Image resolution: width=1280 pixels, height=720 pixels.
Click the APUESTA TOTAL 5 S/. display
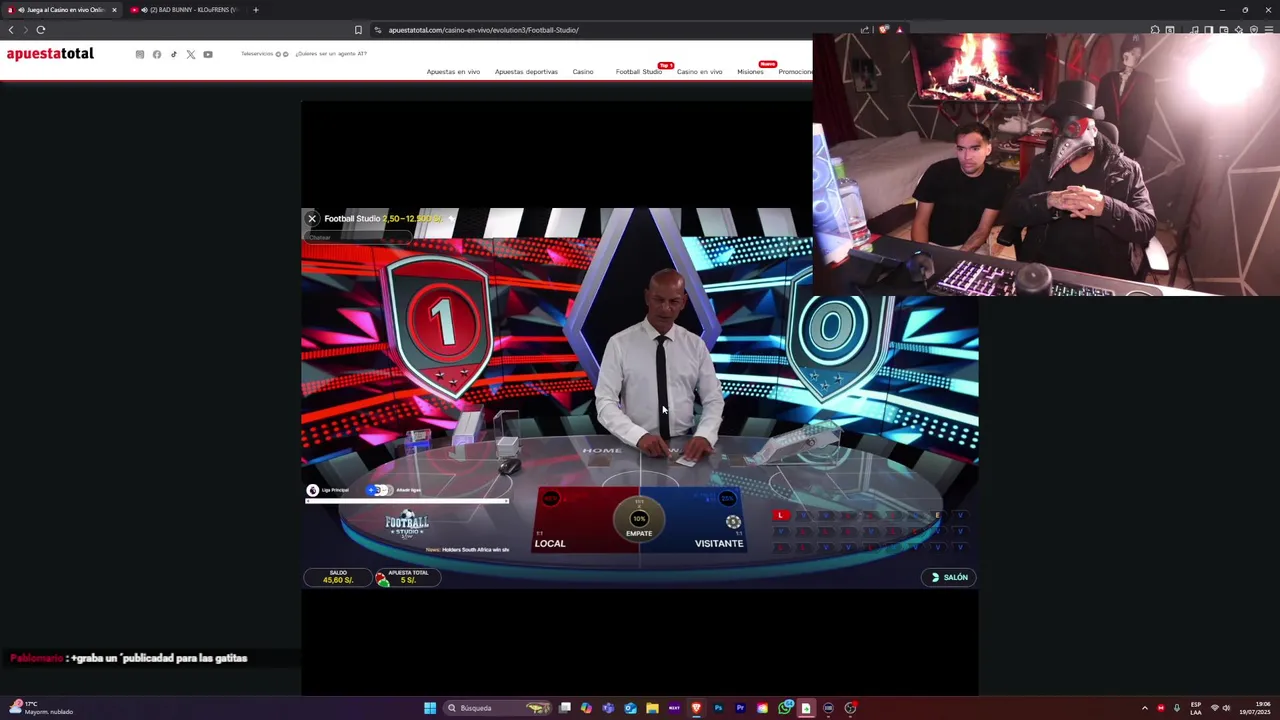point(408,577)
